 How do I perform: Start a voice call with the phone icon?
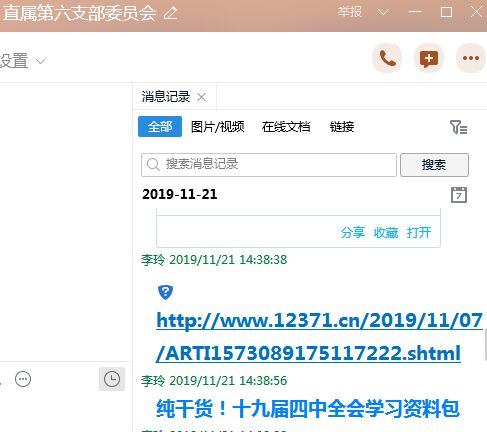[387, 58]
